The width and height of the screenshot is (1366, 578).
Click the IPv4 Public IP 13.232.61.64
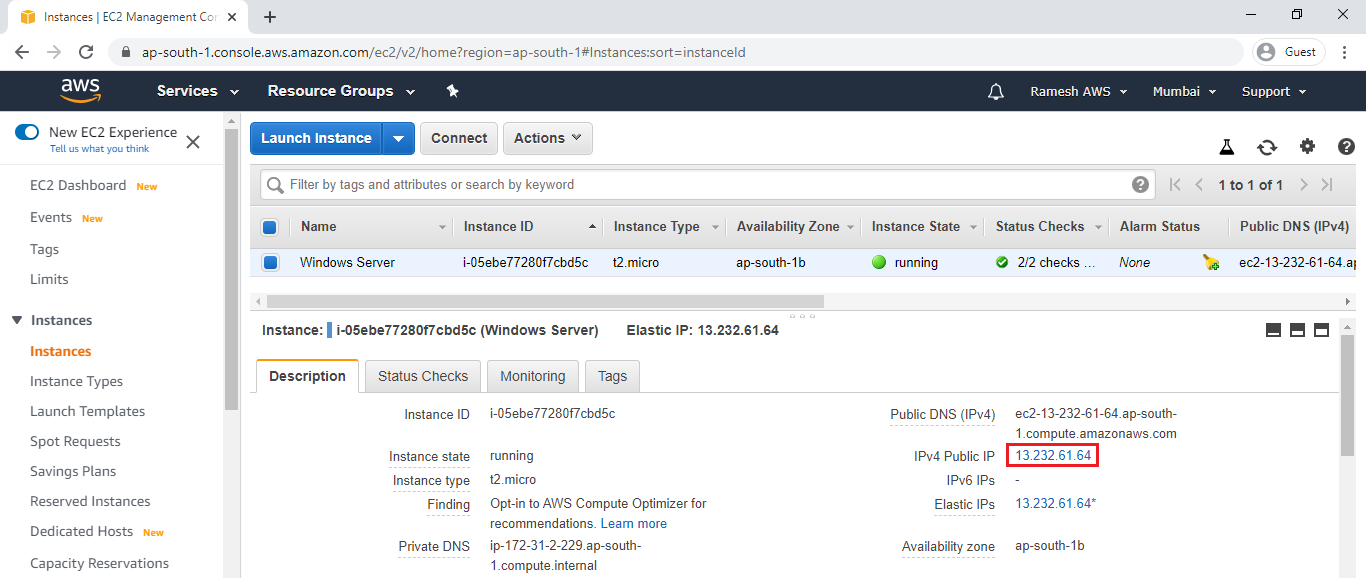(1053, 456)
